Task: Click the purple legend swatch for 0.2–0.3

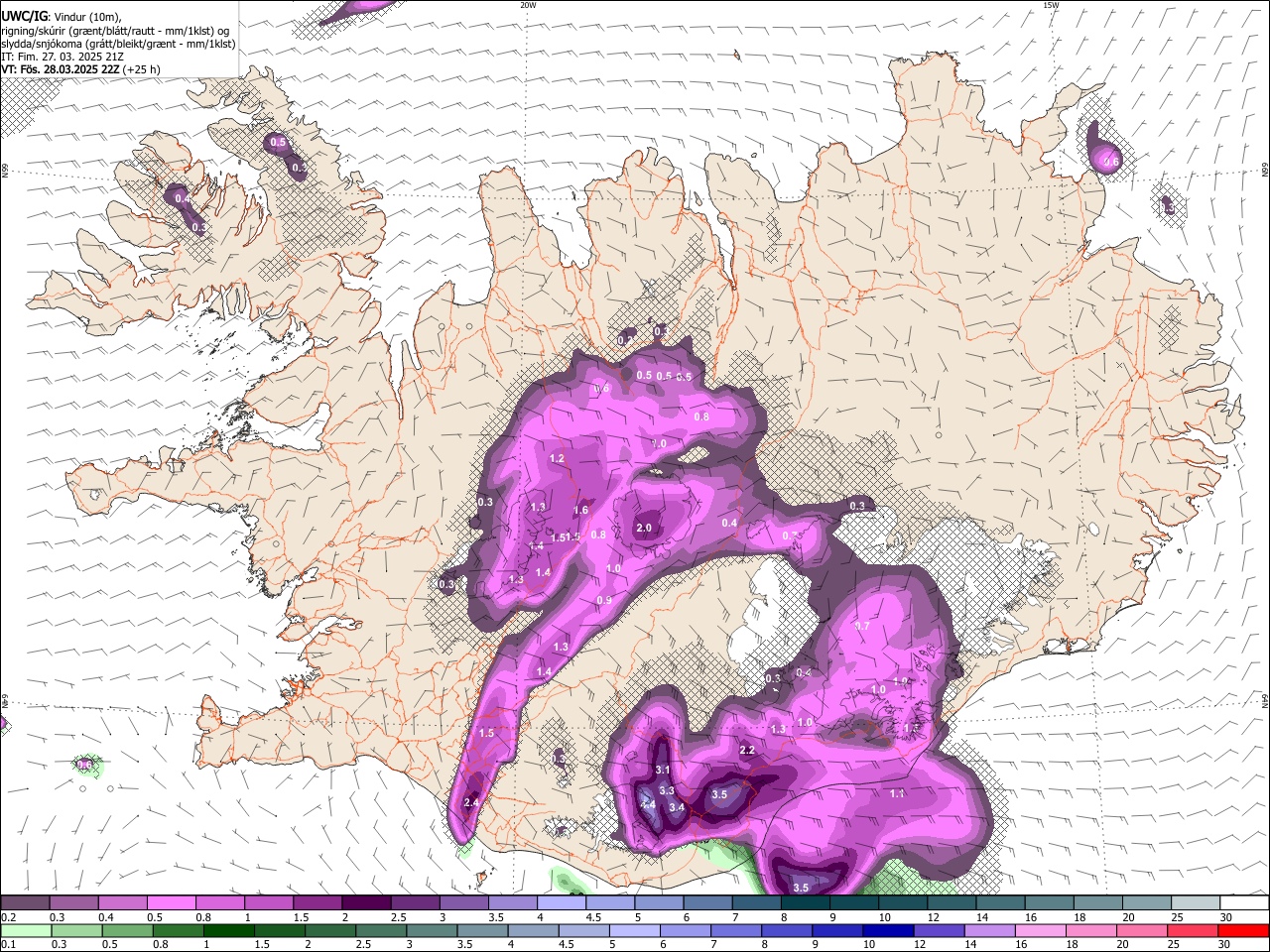Action: pos(25,902)
